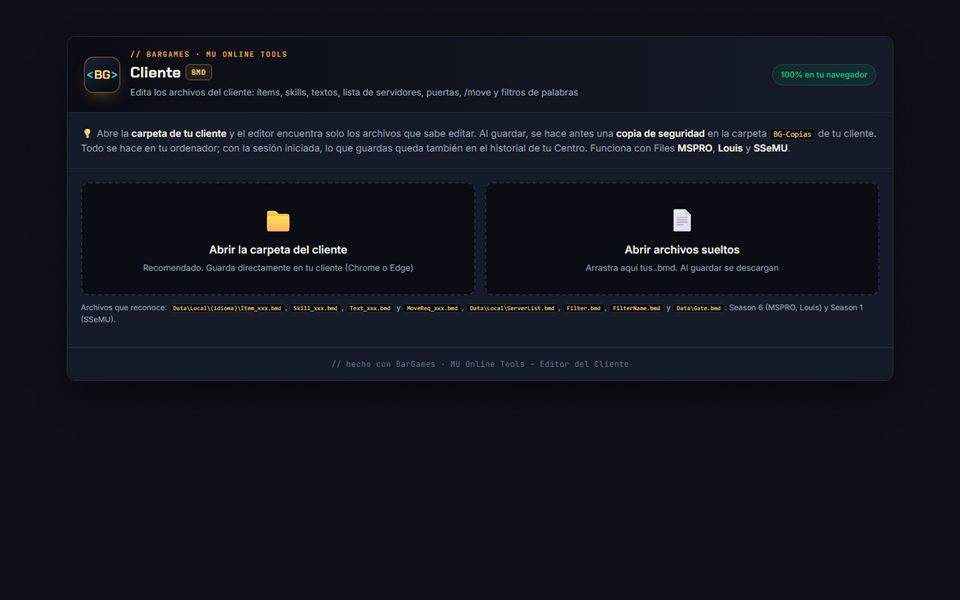Open the client folder drop zone
960x600 pixels.
point(278,239)
